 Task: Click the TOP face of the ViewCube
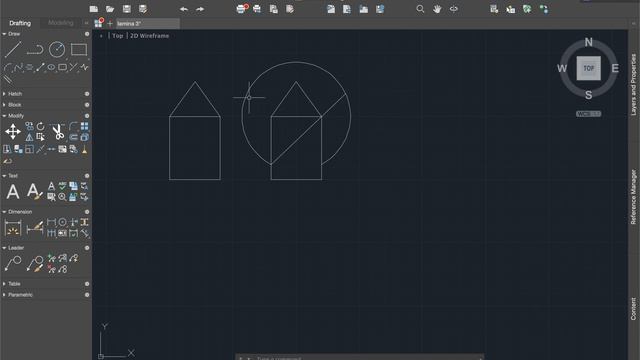click(x=589, y=69)
